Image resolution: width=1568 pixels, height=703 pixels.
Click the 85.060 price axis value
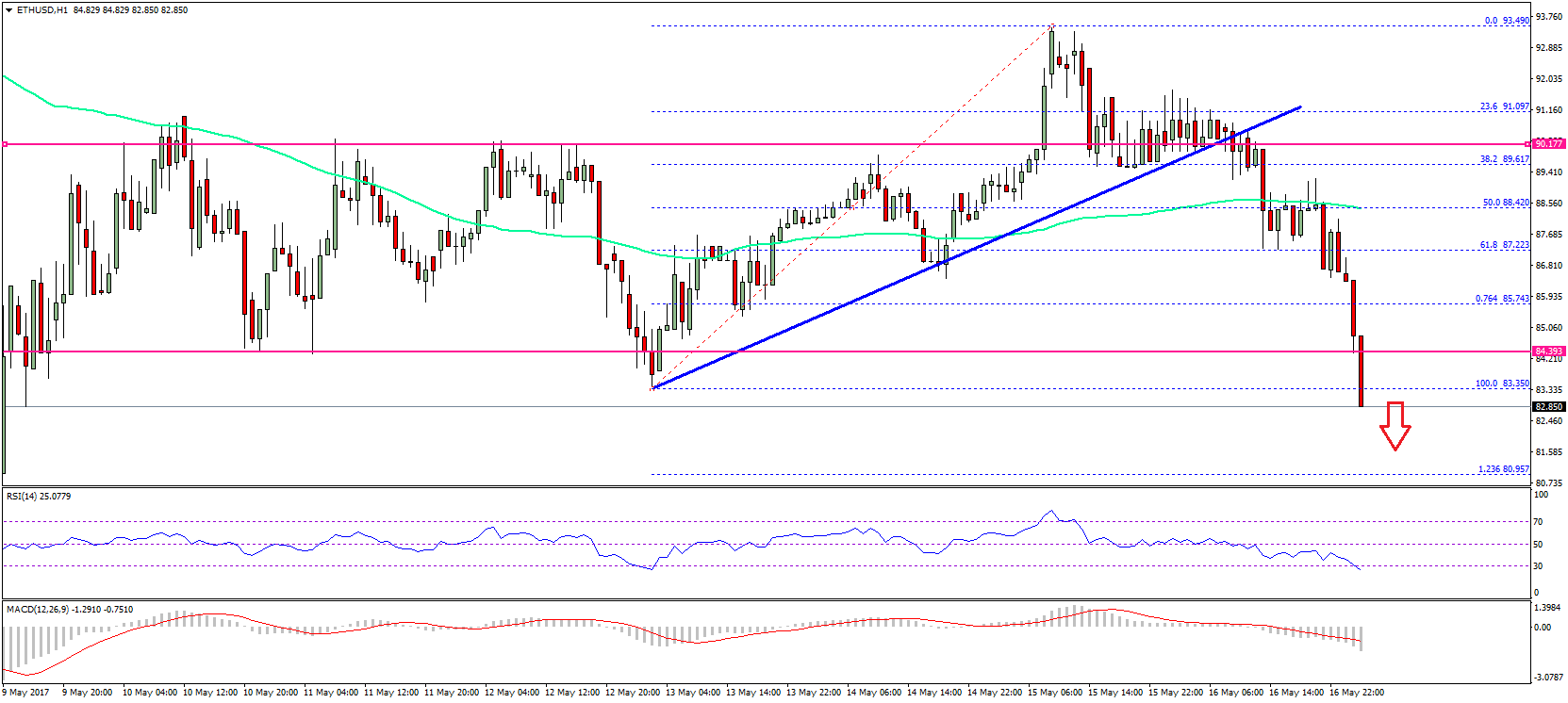pos(1549,328)
